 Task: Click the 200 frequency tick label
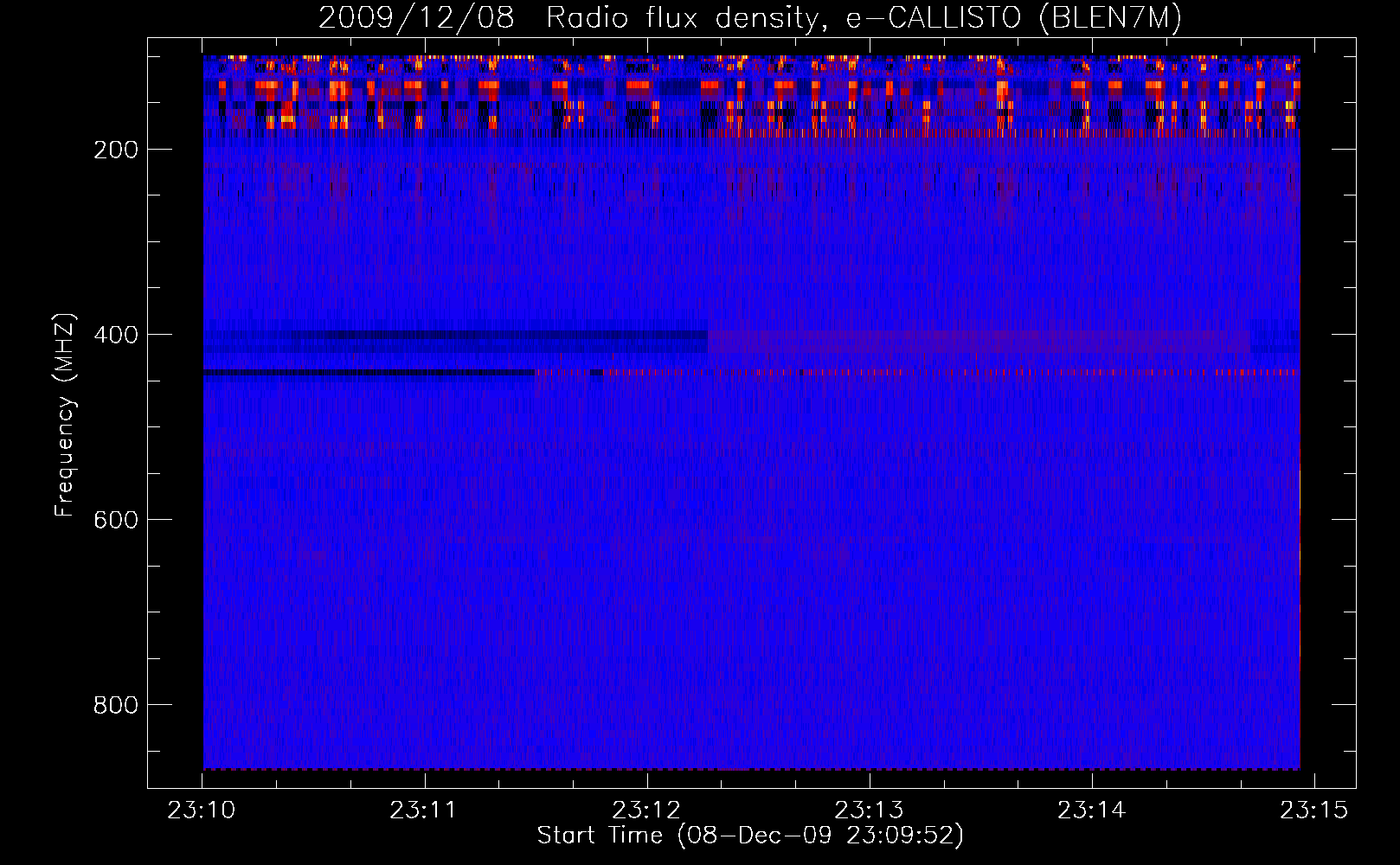point(116,150)
